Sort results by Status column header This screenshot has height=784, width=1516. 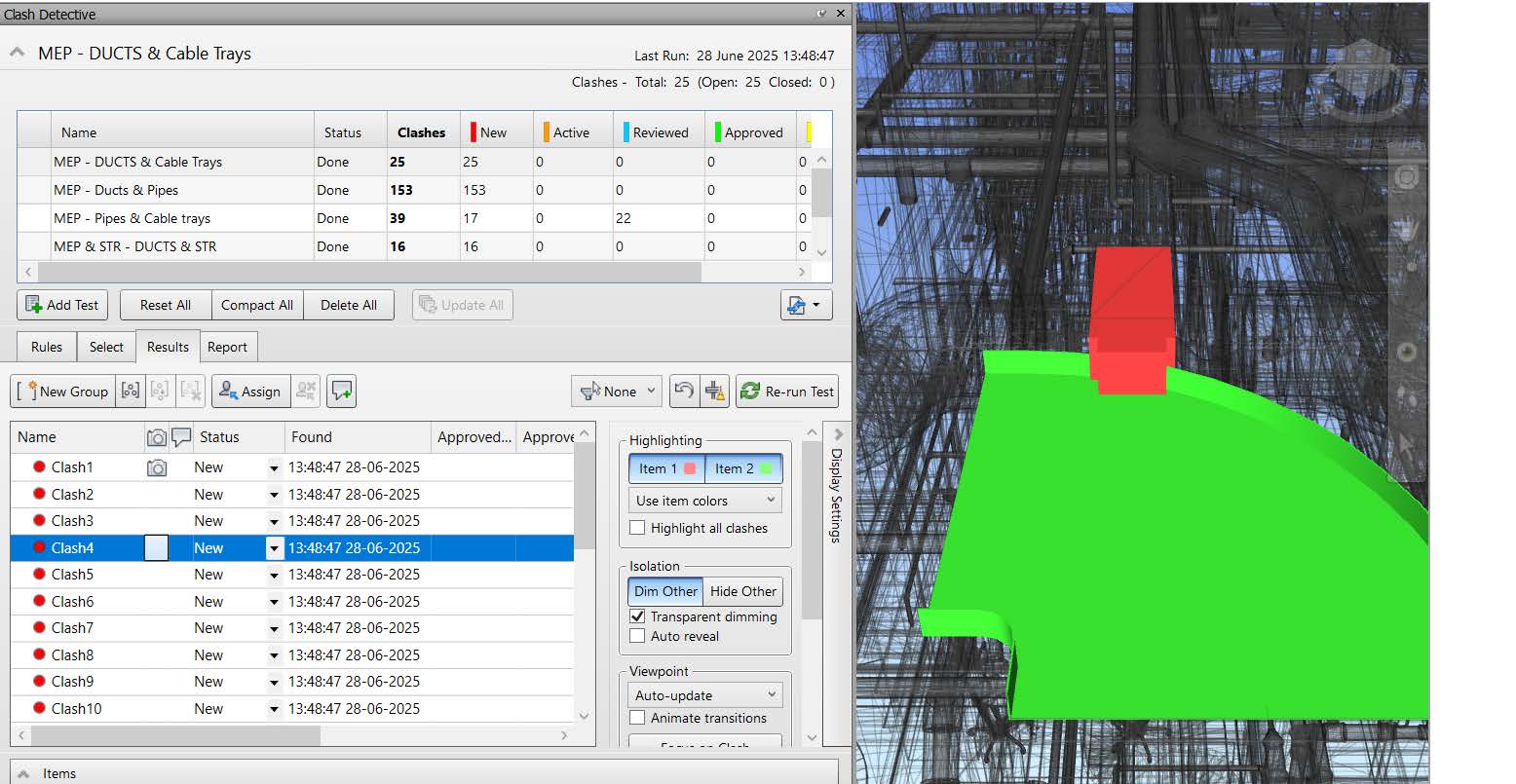point(239,437)
